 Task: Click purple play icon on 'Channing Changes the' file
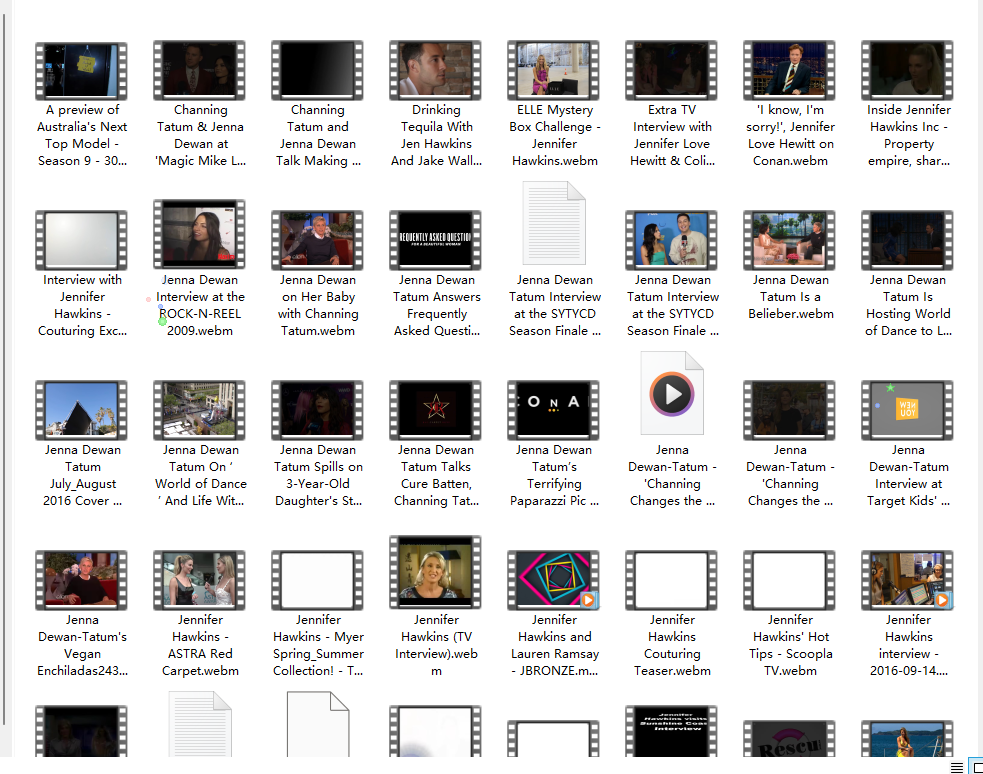(x=671, y=392)
